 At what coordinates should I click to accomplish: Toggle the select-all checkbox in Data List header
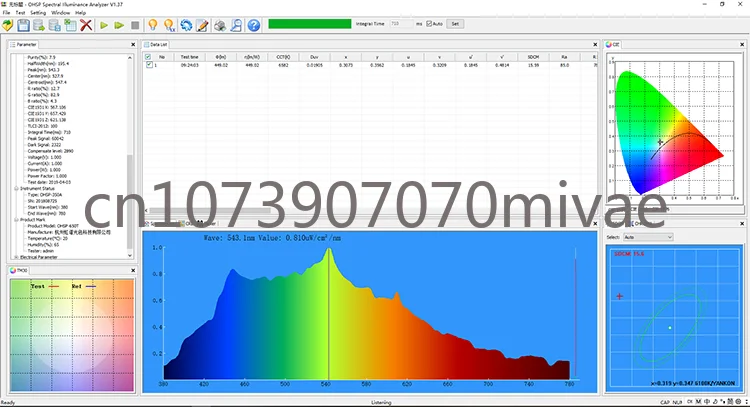tap(148, 57)
